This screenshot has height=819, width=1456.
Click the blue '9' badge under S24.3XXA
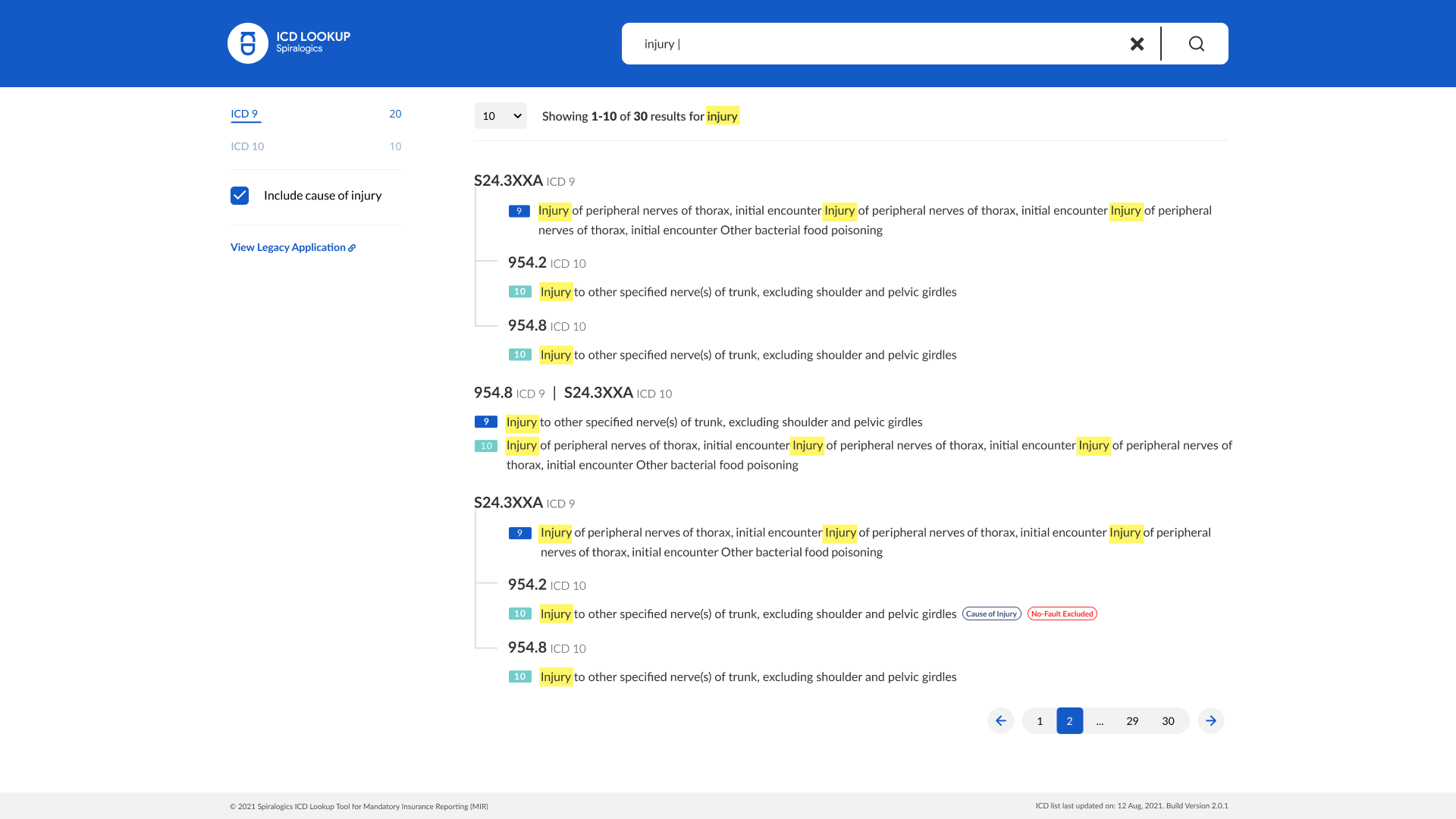pyautogui.click(x=519, y=211)
